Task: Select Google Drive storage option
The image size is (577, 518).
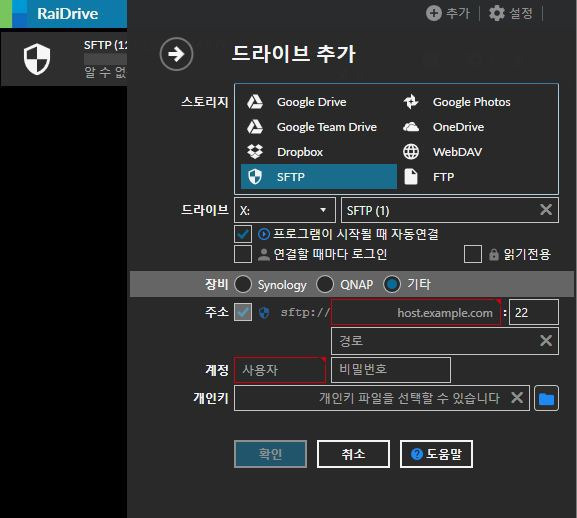Action: pyautogui.click(x=319, y=102)
